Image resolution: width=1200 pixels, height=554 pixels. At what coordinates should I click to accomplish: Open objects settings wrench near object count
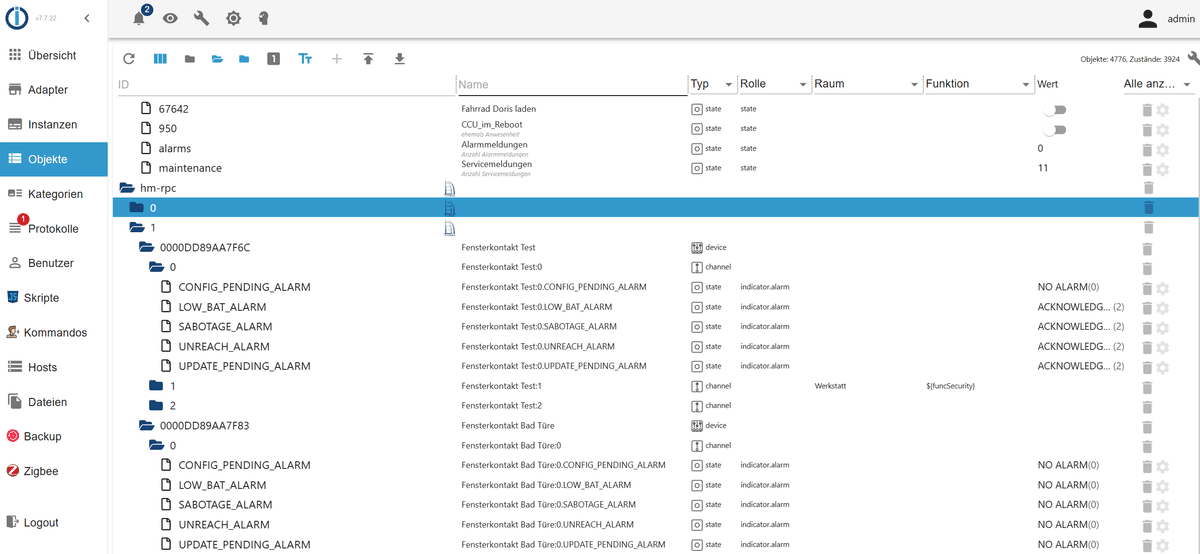1193,59
